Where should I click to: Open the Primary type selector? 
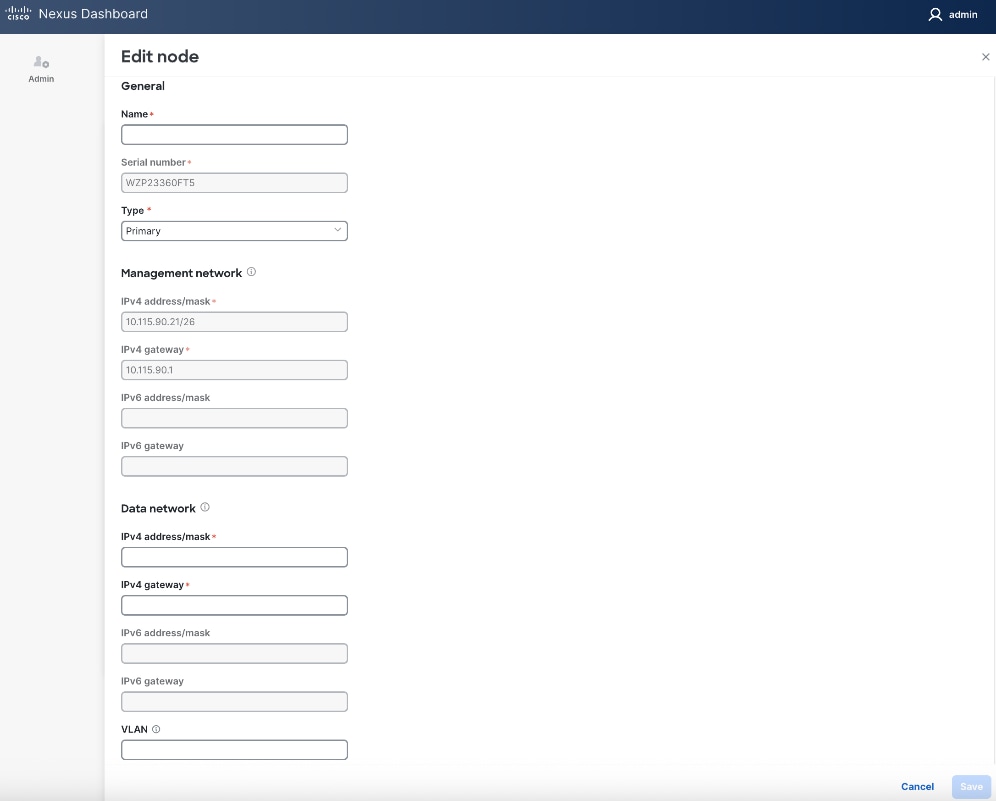(x=234, y=231)
